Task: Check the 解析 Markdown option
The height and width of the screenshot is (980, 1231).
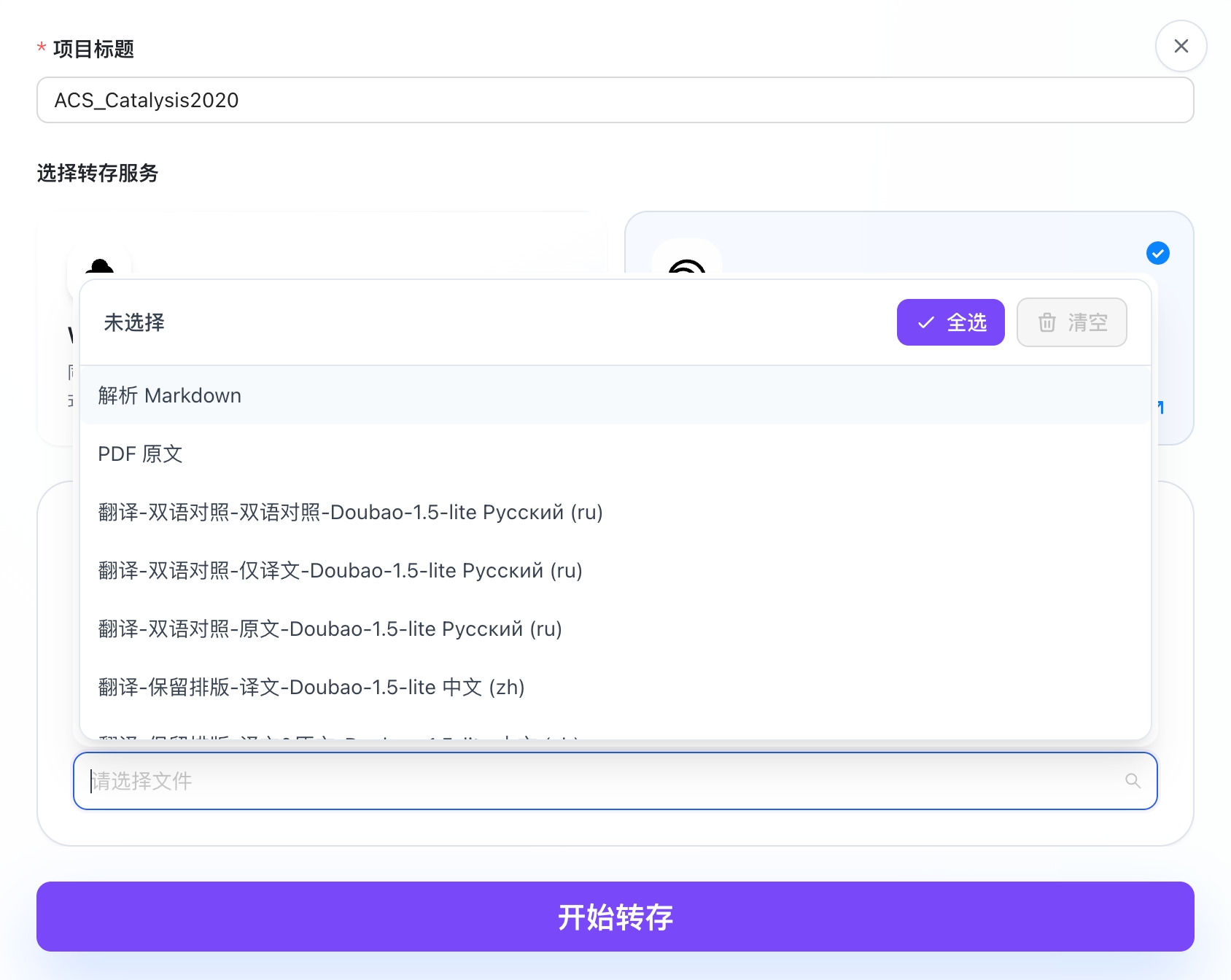Action: coord(170,395)
